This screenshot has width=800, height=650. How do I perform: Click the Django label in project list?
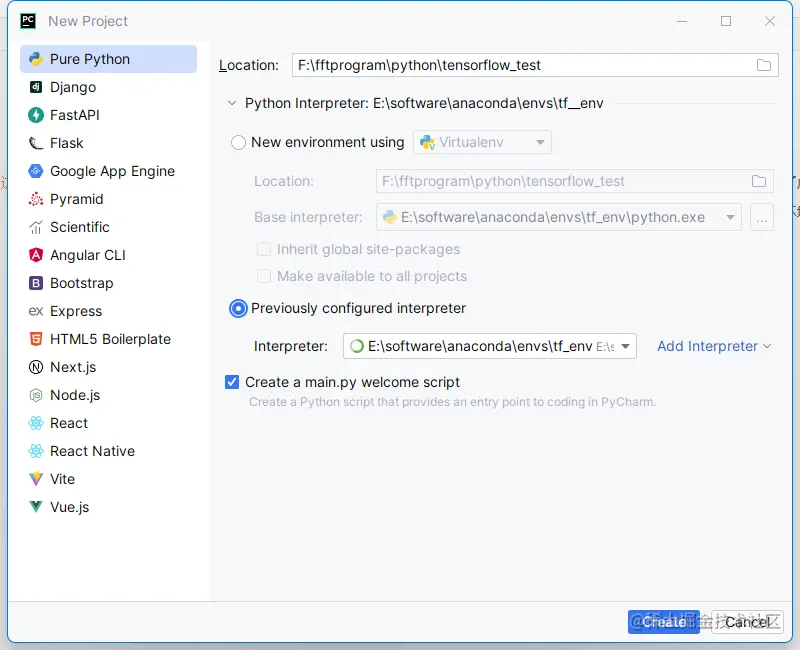coord(73,87)
